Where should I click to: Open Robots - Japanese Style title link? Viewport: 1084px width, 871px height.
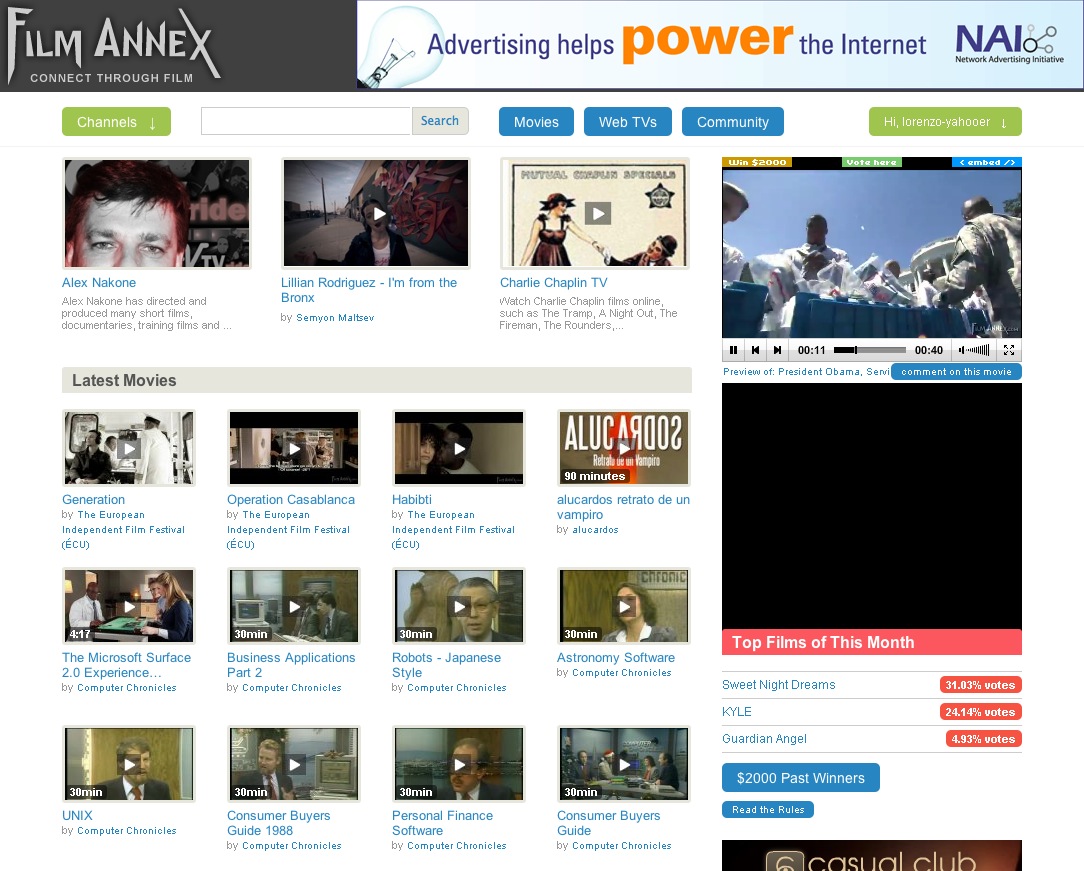pyautogui.click(x=447, y=665)
